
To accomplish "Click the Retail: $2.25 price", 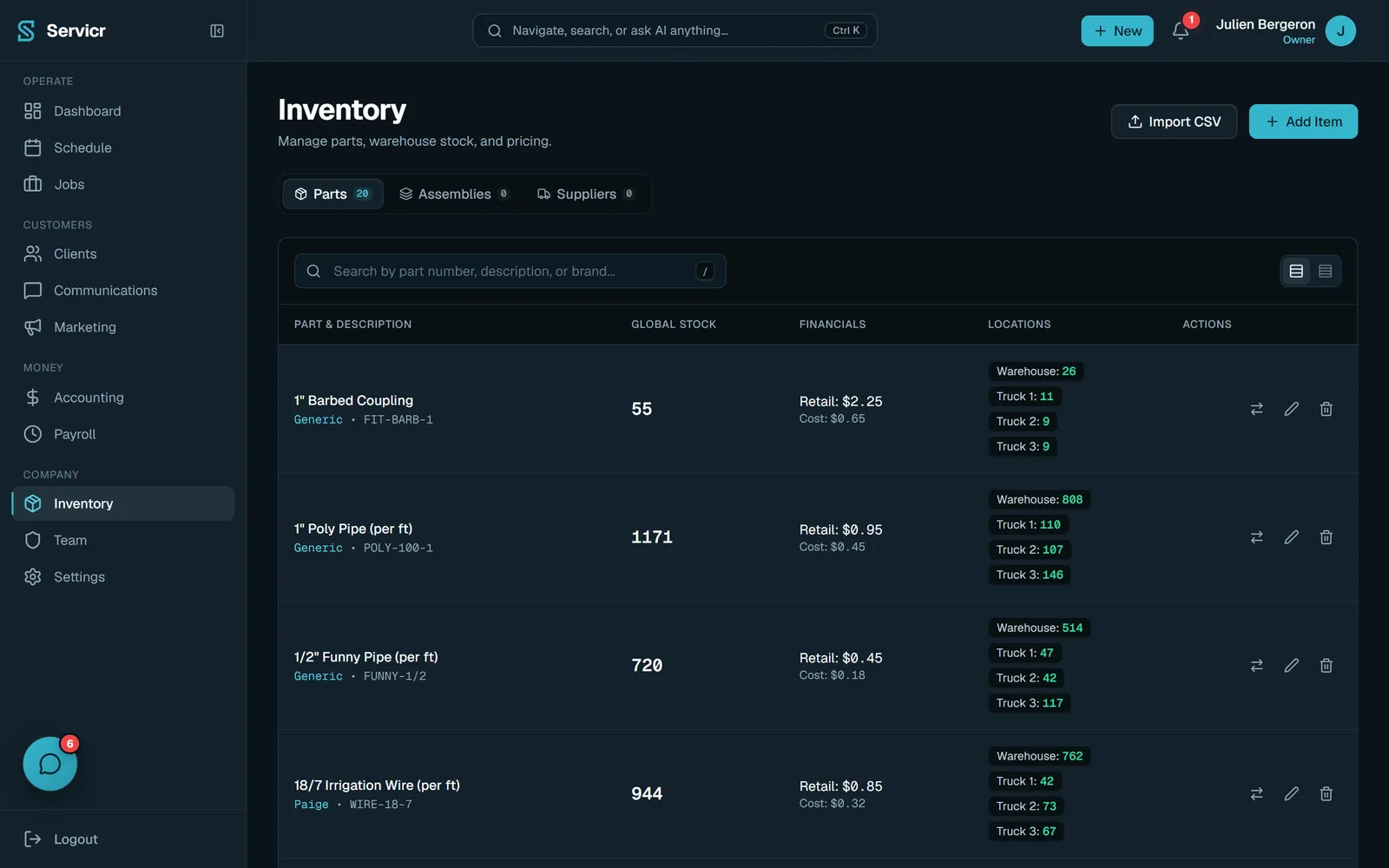I will 840,401.
